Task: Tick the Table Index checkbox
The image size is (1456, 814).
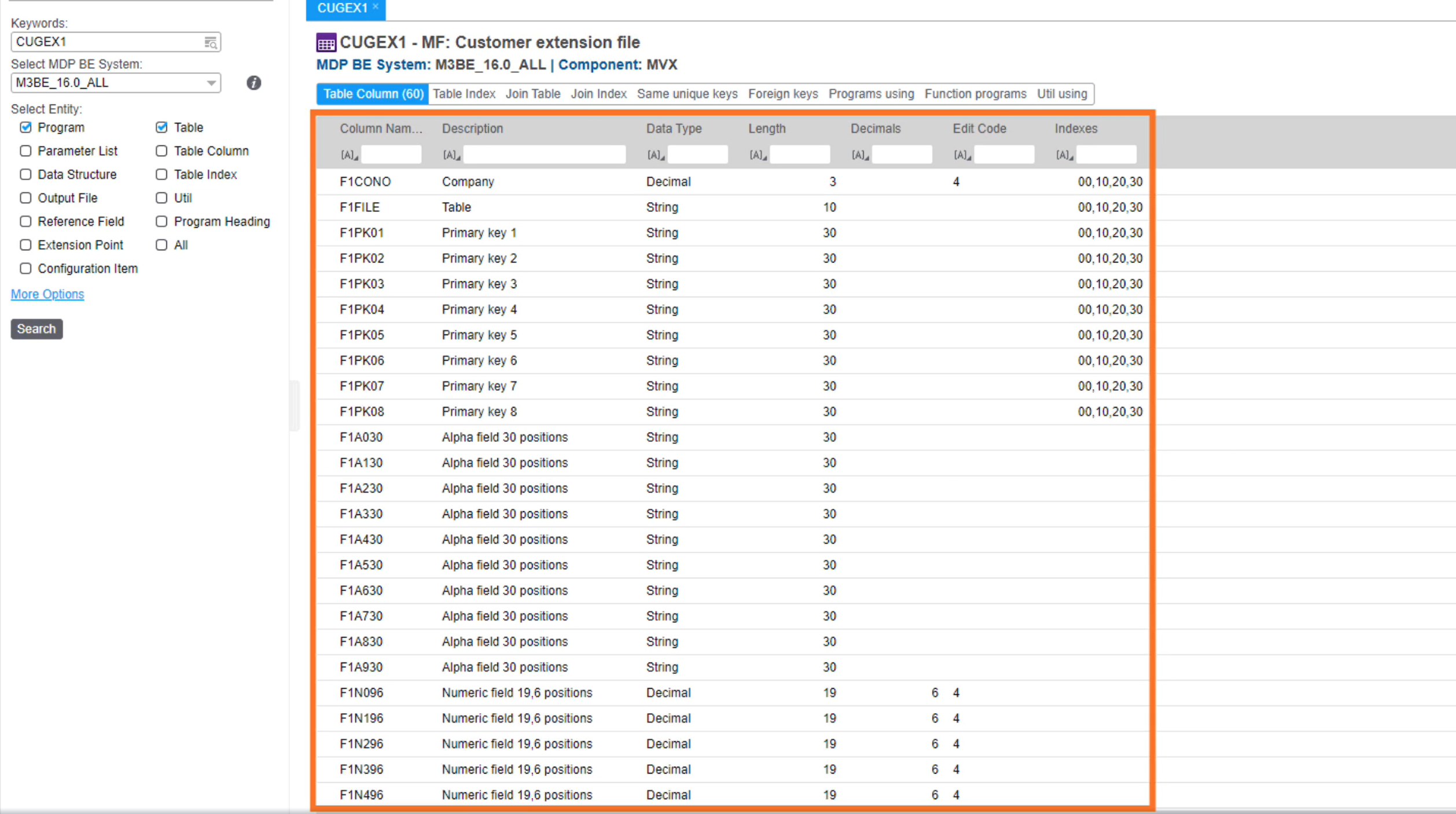Action: (161, 174)
